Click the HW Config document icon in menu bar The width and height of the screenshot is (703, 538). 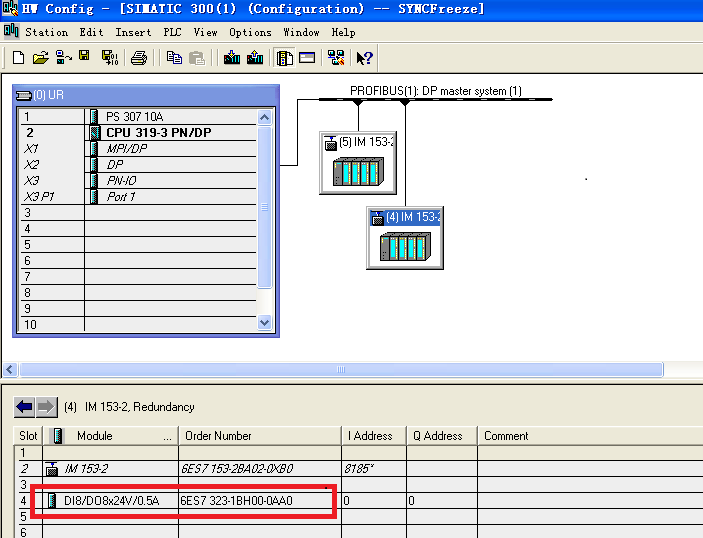[x=11, y=32]
